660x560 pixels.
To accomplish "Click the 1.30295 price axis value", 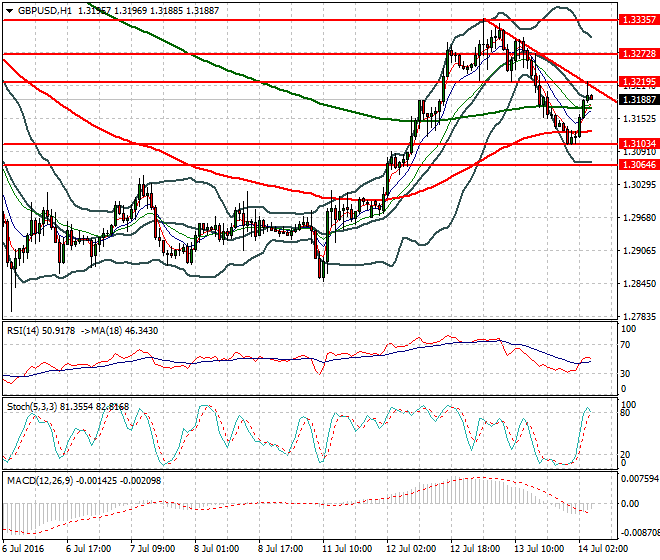I will pyautogui.click(x=639, y=185).
